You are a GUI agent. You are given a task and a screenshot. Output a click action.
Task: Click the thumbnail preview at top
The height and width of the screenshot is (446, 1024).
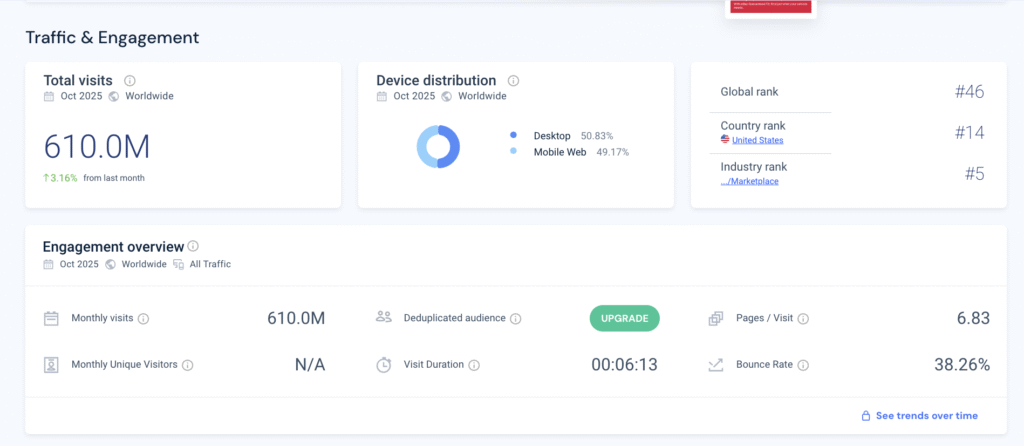771,8
